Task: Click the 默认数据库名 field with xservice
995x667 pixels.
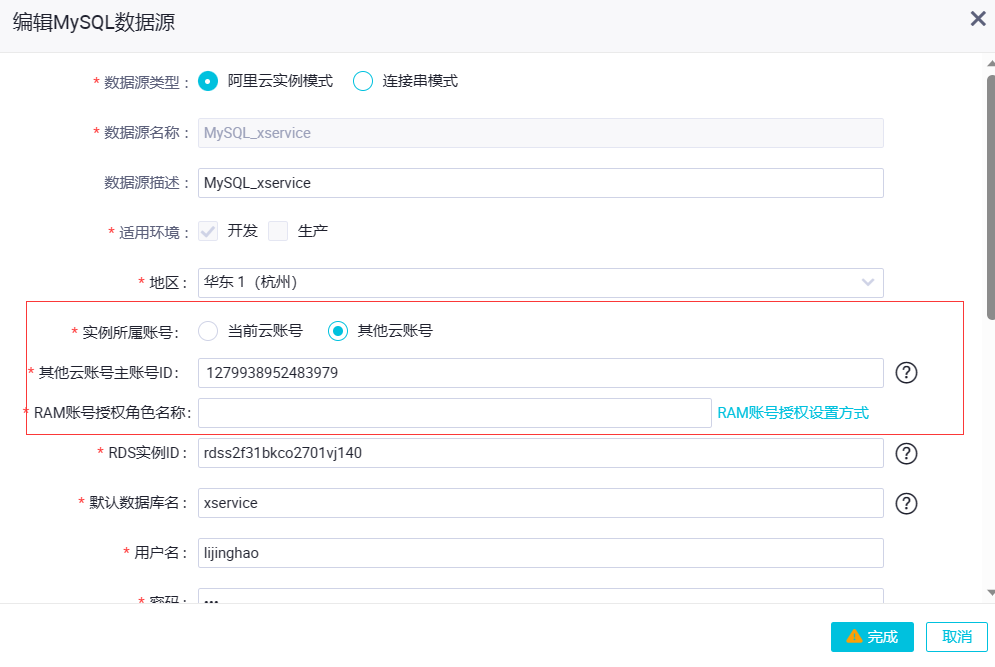Action: pos(541,503)
